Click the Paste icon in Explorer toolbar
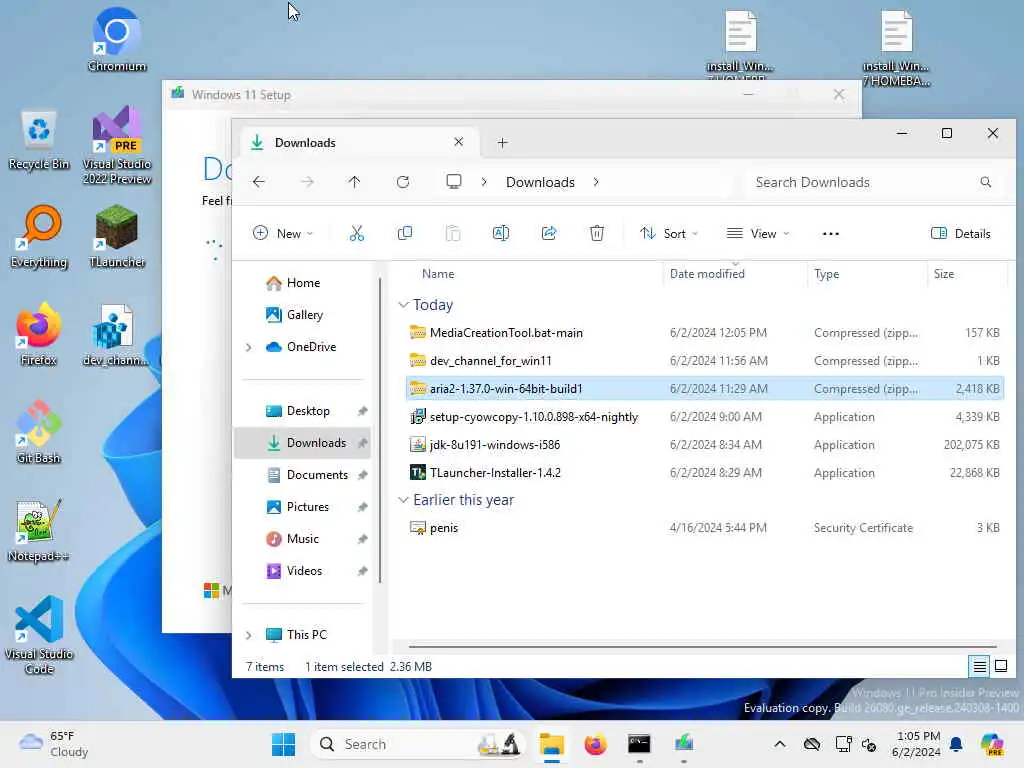The image size is (1024, 768). [x=453, y=233]
